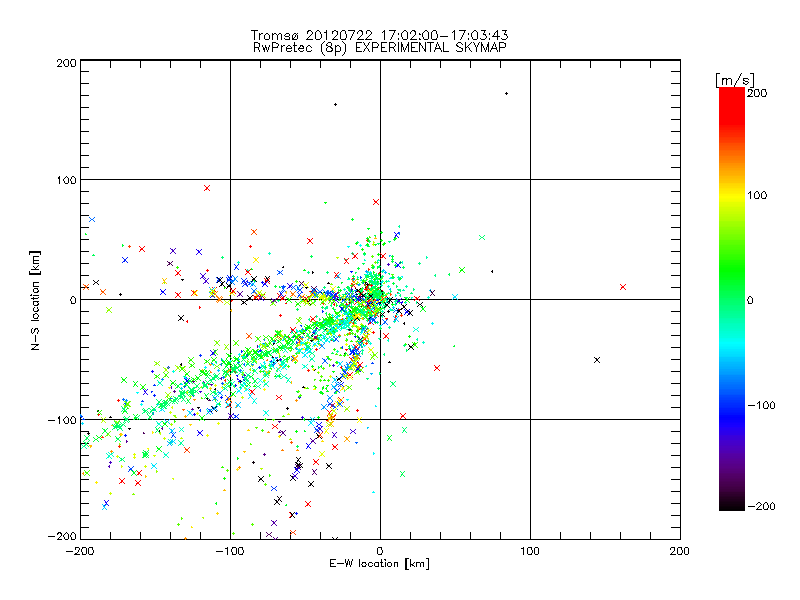The width and height of the screenshot is (800, 600).
Task: Click the '[m/s]' colorbar unit label
Action: click(735, 80)
